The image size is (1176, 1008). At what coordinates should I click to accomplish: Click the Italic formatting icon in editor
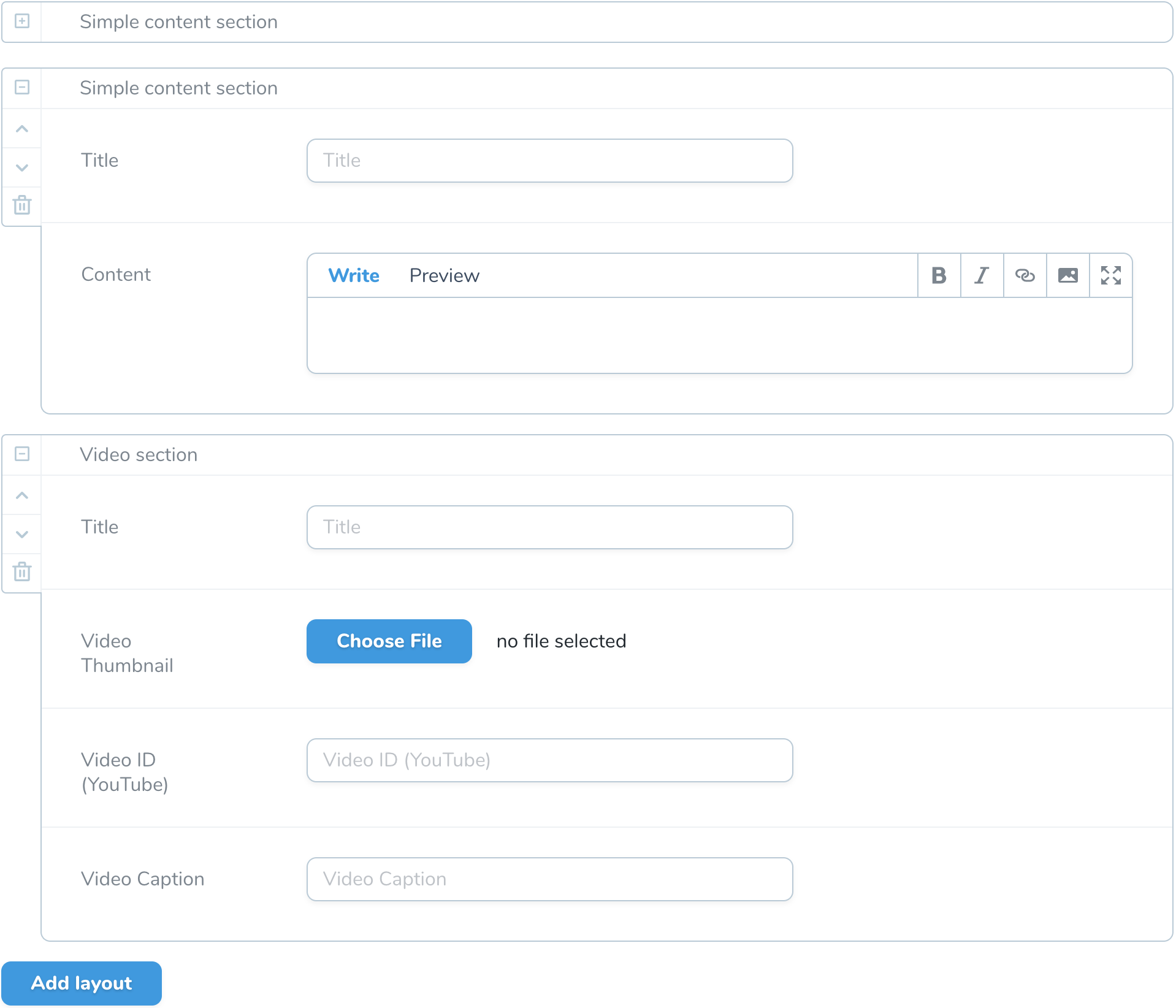tap(982, 275)
